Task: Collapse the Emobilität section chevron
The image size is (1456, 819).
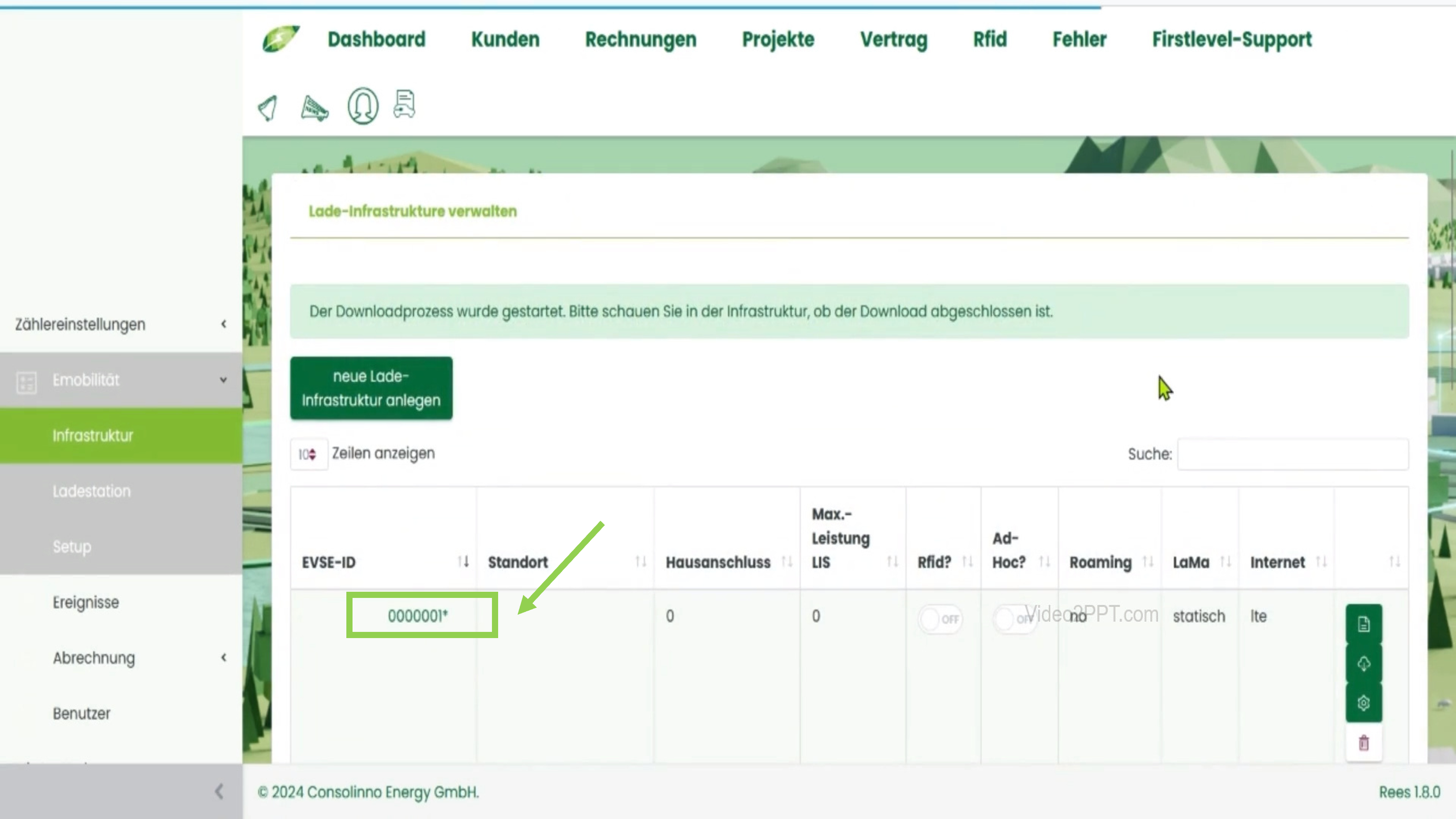Action: [x=223, y=380]
